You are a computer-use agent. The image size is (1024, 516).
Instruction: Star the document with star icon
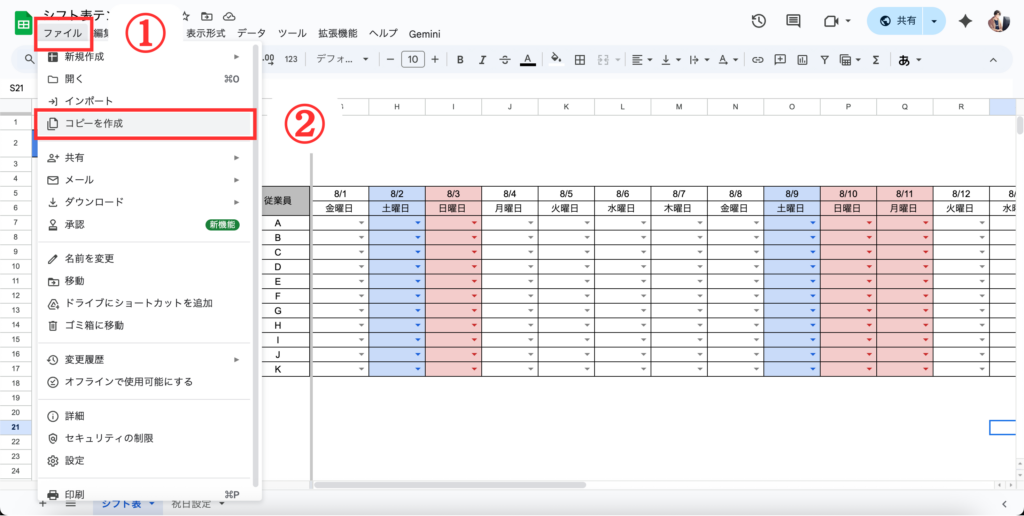tap(186, 16)
